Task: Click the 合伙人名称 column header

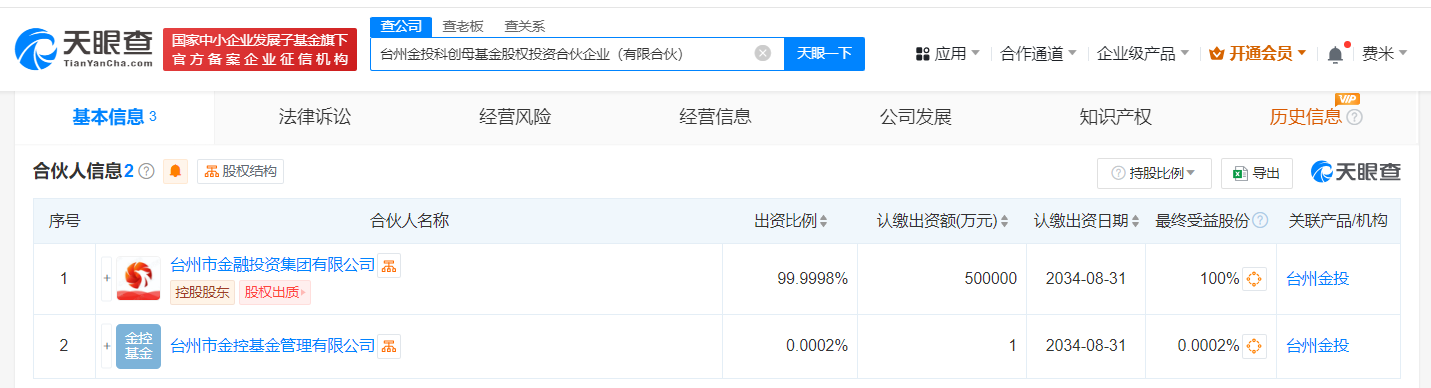Action: 409,221
